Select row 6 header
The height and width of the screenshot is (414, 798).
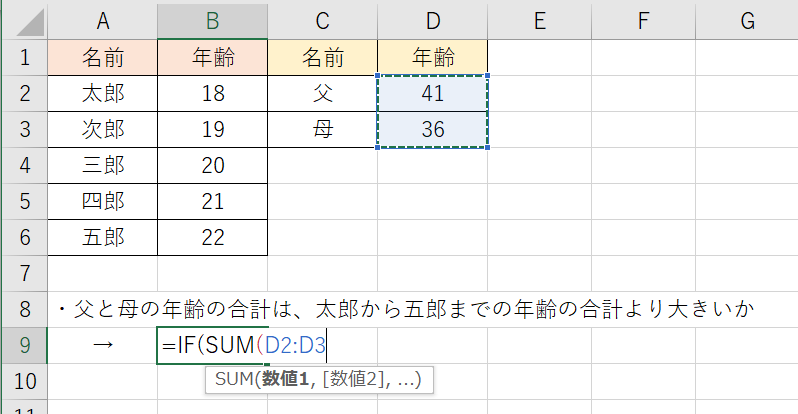pyautogui.click(x=24, y=238)
